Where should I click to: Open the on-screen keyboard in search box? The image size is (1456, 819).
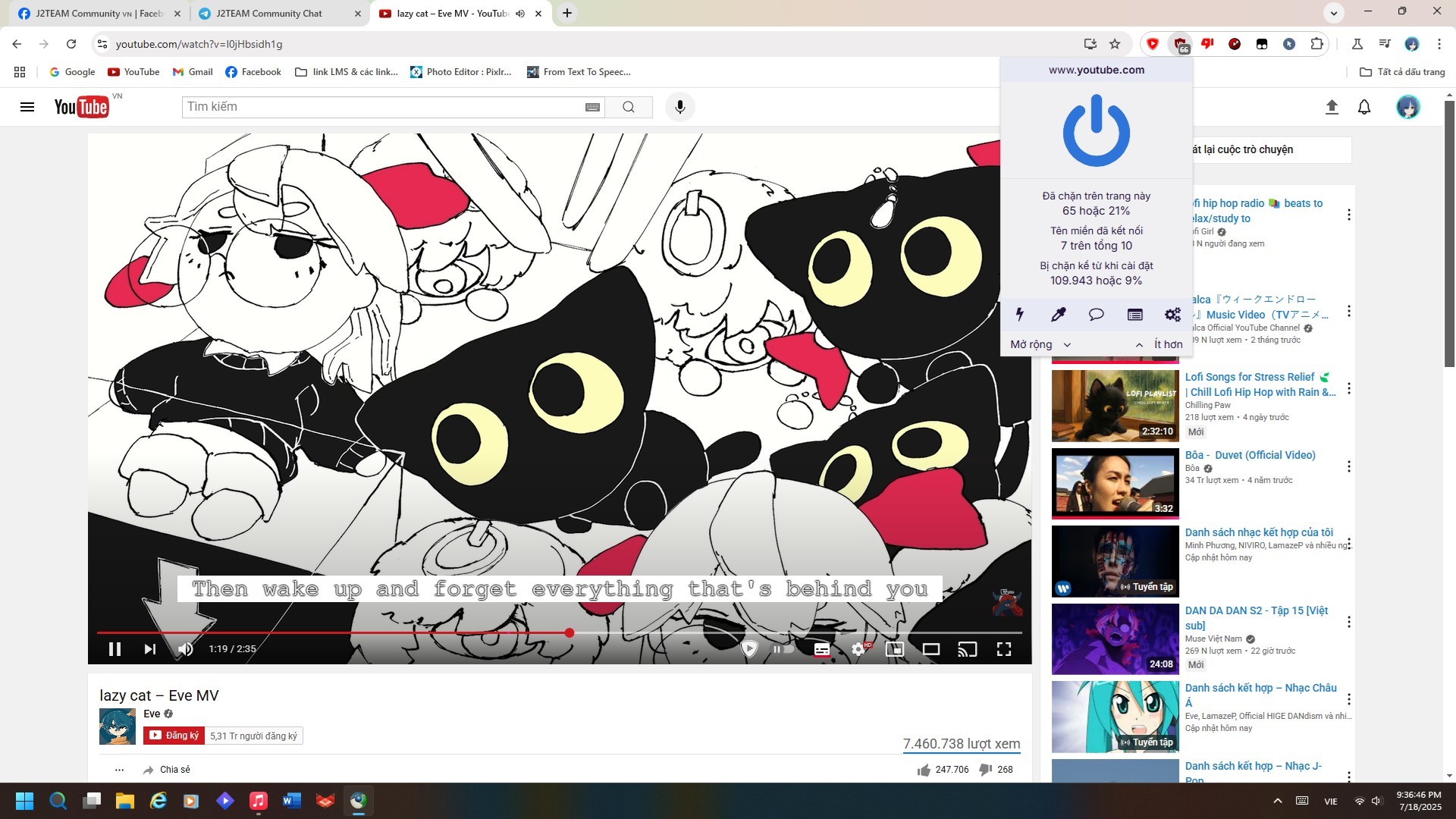pos(593,107)
